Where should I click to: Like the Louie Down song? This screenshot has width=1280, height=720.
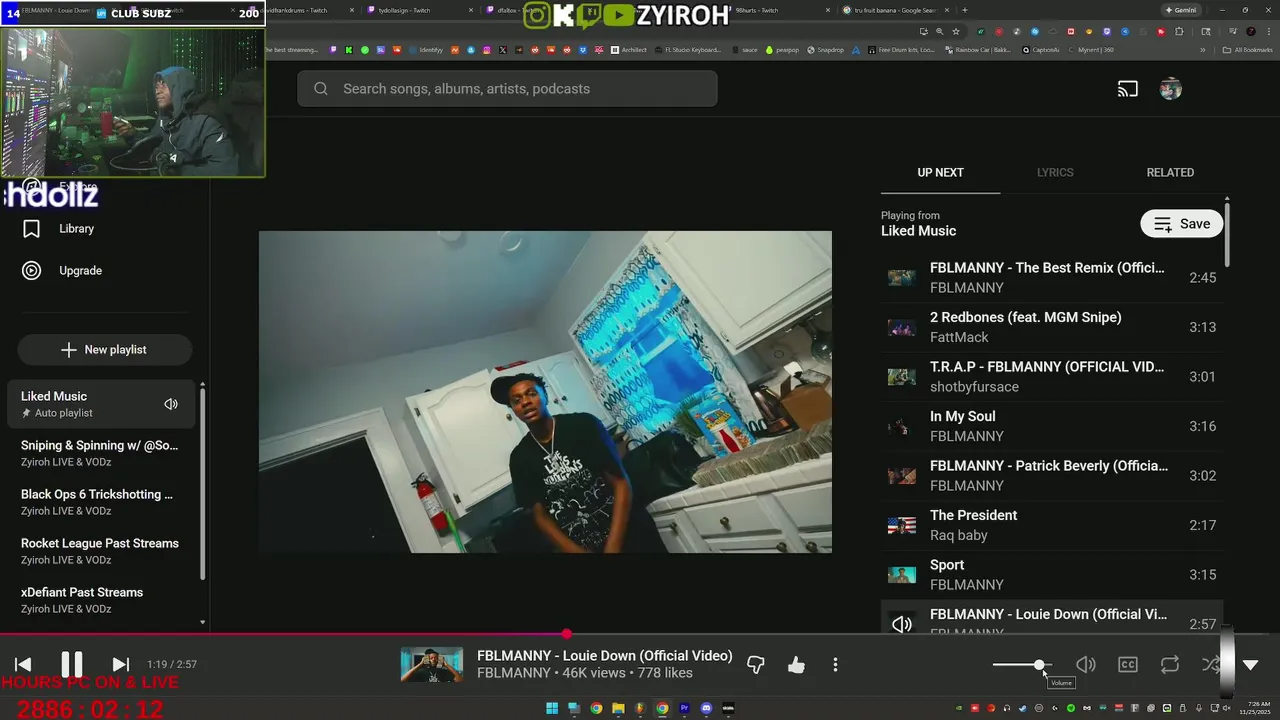796,665
